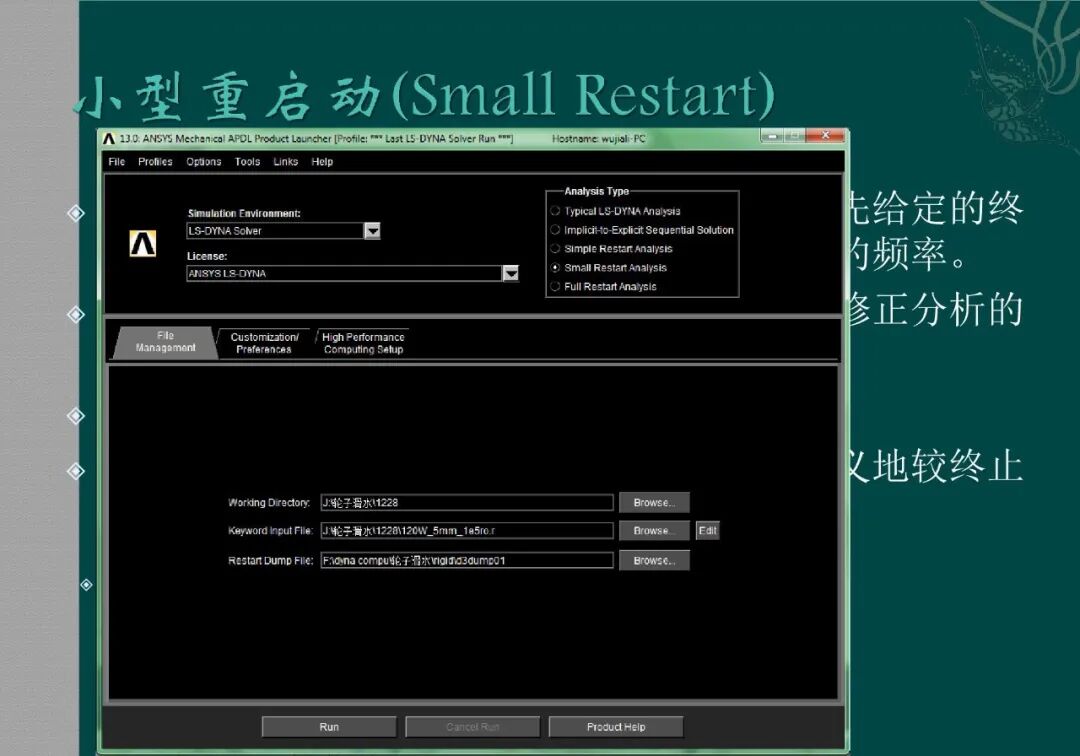Browse for the Working Directory
This screenshot has width=1080, height=756.
coord(654,503)
